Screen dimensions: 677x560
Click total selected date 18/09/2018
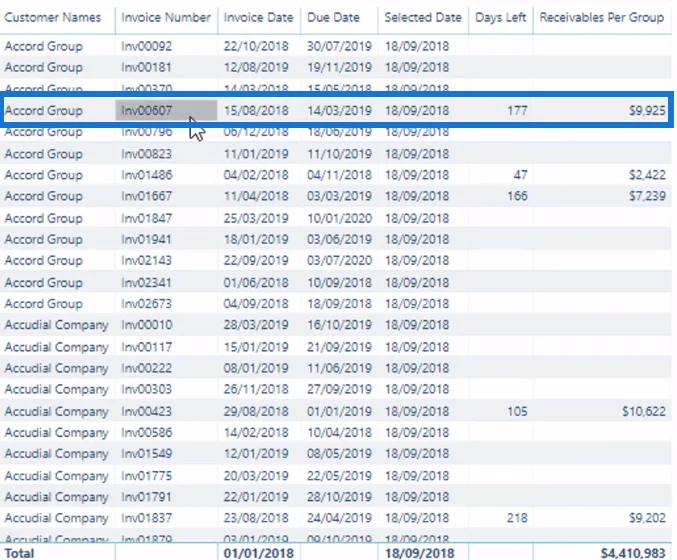point(420,553)
